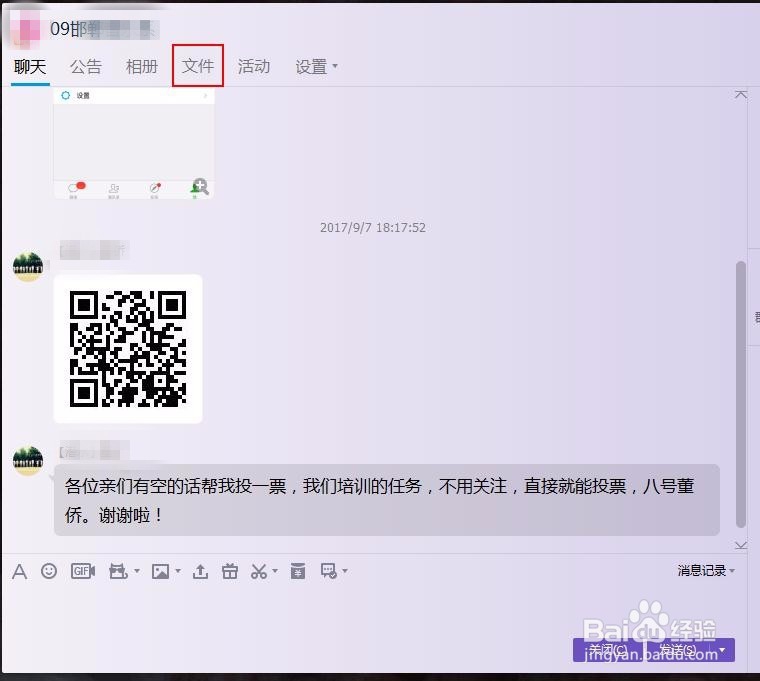Click the gift icon
This screenshot has height=681, width=760.
pos(230,571)
